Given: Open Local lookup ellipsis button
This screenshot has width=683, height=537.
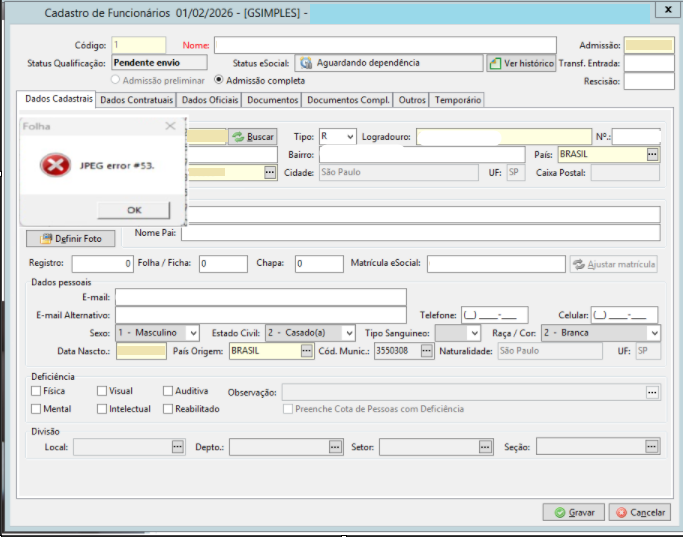Looking at the screenshot, I should [177, 447].
